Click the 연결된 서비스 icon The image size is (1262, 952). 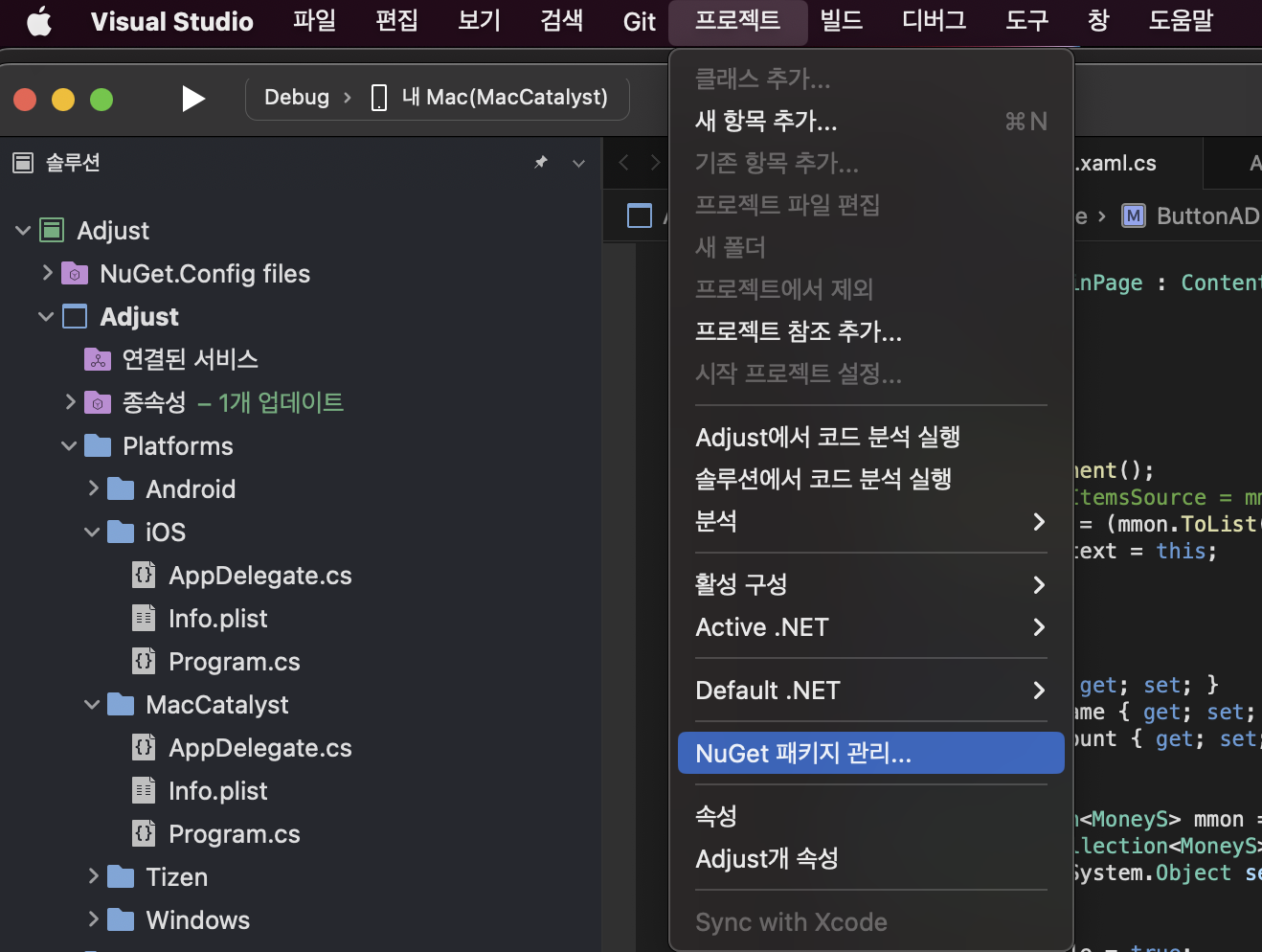click(x=98, y=359)
